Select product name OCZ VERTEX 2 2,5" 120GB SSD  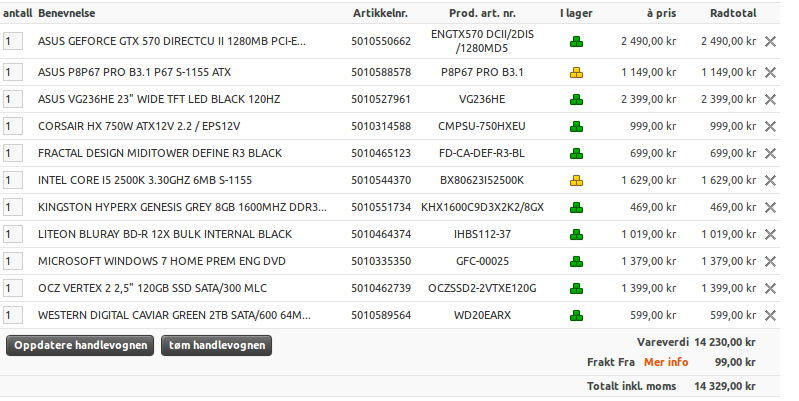point(152,288)
